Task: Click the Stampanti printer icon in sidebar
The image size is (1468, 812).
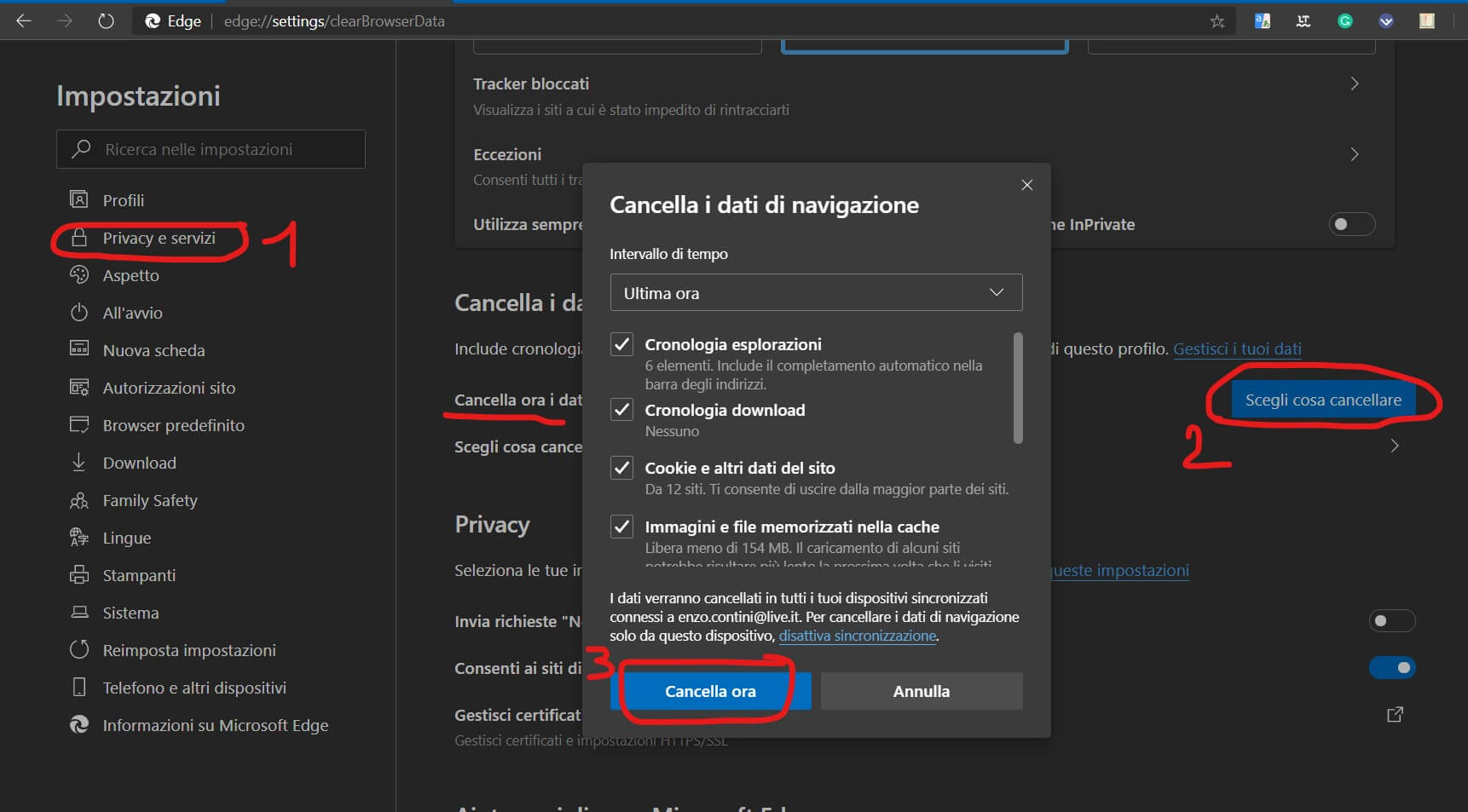Action: point(79,575)
